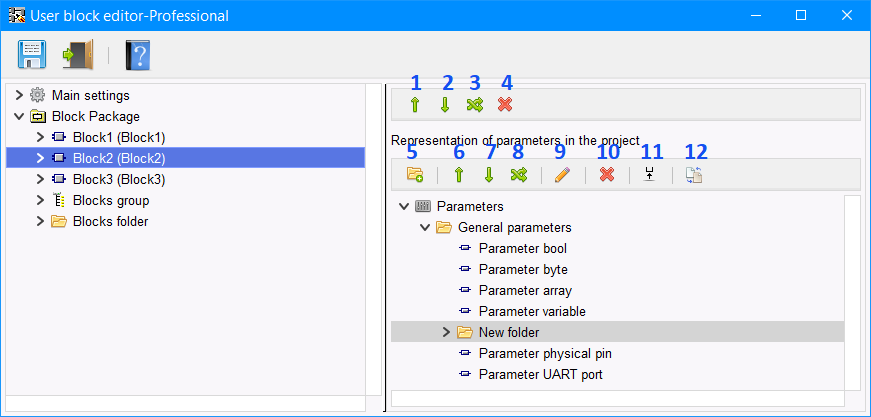Viewport: 871px width, 417px height.
Task: Expand the New folder node
Action: click(x=446, y=332)
